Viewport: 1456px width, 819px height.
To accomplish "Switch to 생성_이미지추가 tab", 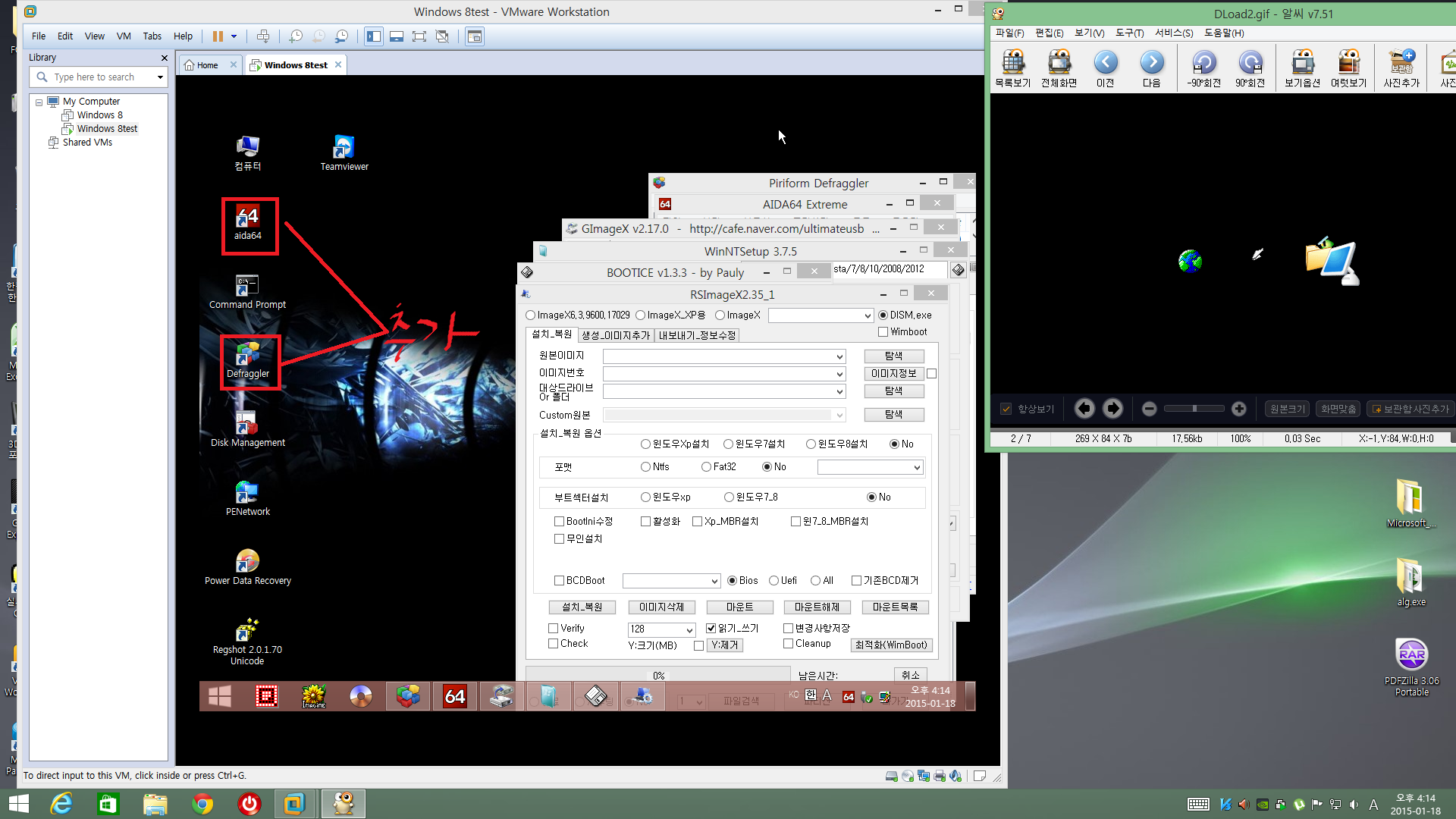I will click(616, 335).
